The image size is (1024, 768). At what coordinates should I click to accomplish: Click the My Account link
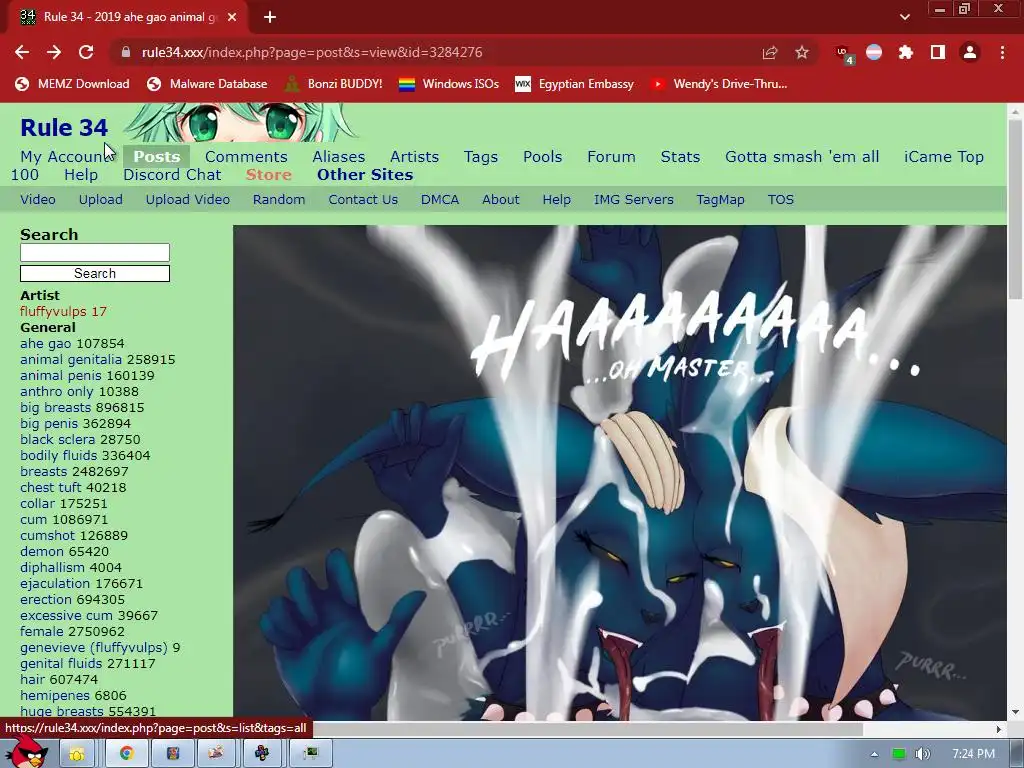65,157
